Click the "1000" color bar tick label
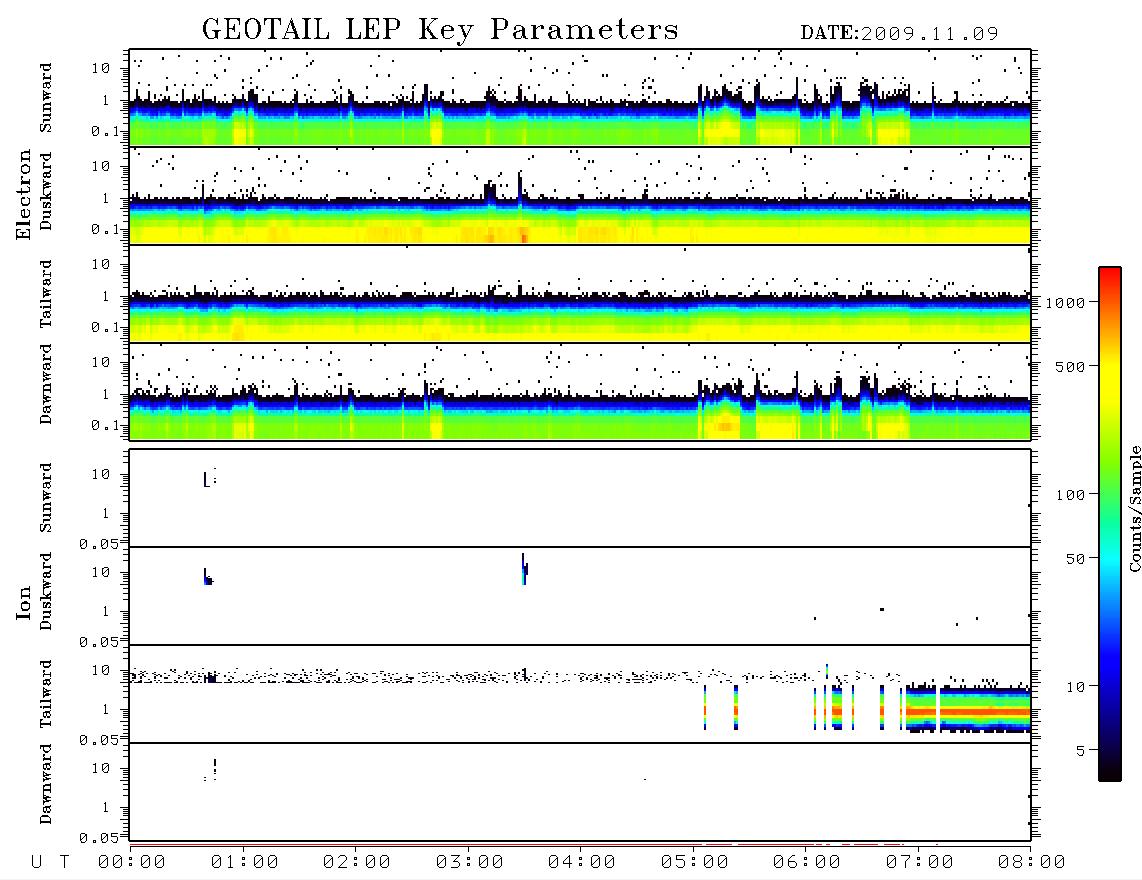The image size is (1142, 880). coord(1065,303)
